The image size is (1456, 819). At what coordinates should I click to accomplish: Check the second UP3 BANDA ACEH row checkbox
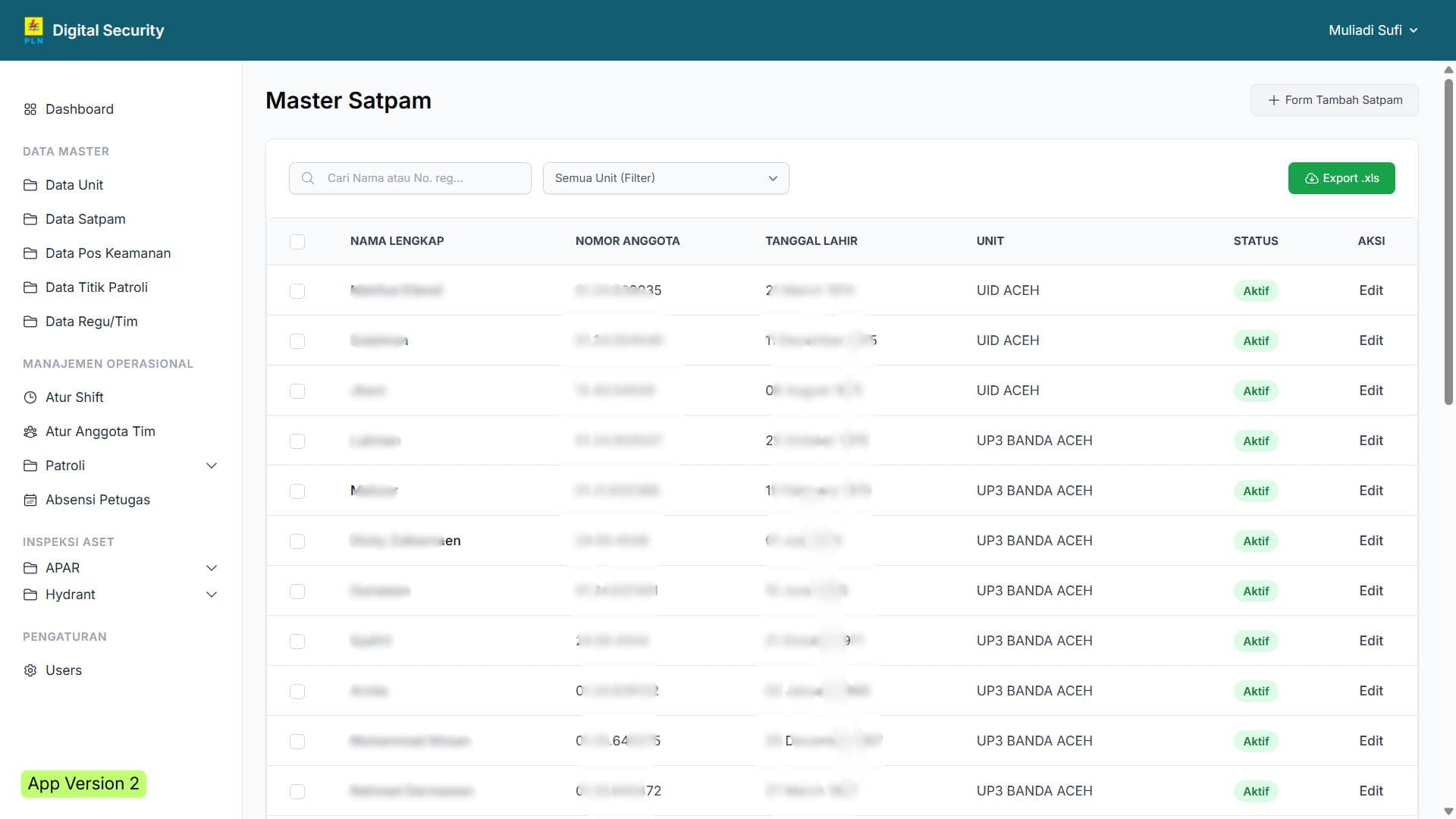297,491
